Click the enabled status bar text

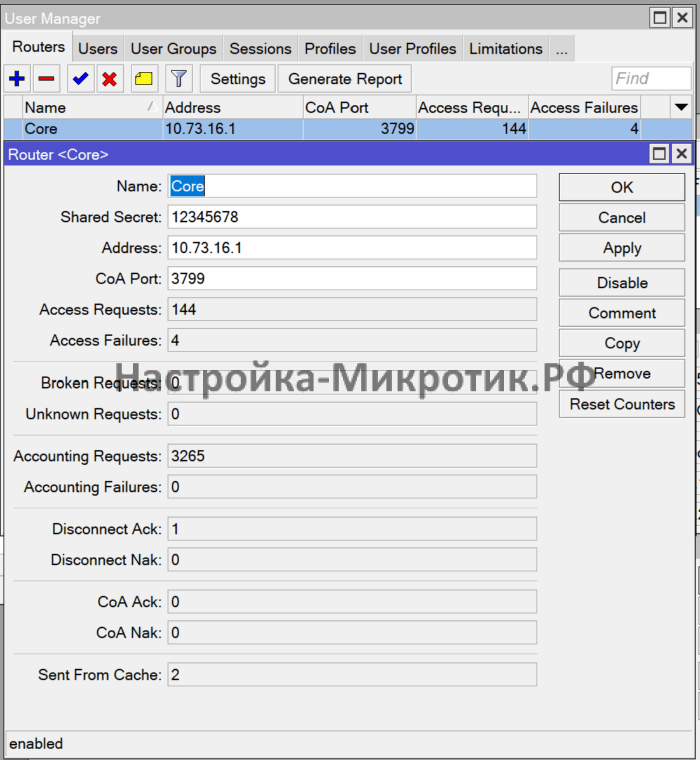36,744
